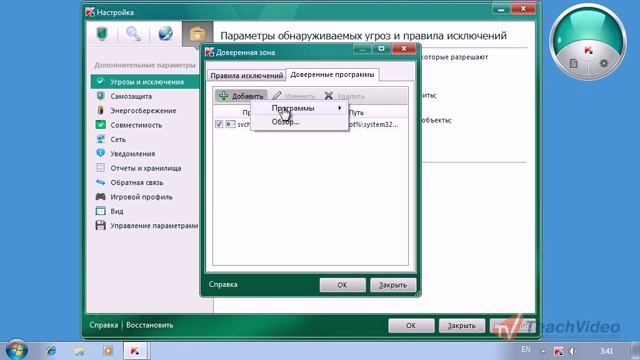Click the Энергосбережение battery icon
The height and width of the screenshot is (360, 640).
click(100, 110)
